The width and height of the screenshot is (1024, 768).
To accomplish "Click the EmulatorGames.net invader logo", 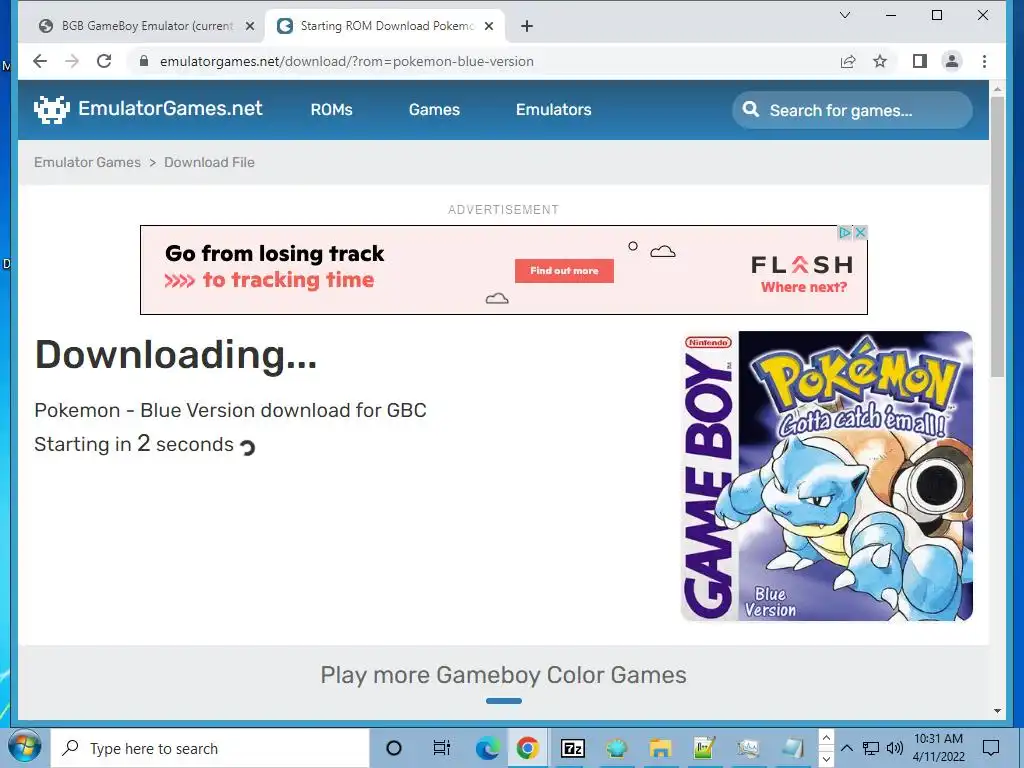I will pyautogui.click(x=52, y=110).
